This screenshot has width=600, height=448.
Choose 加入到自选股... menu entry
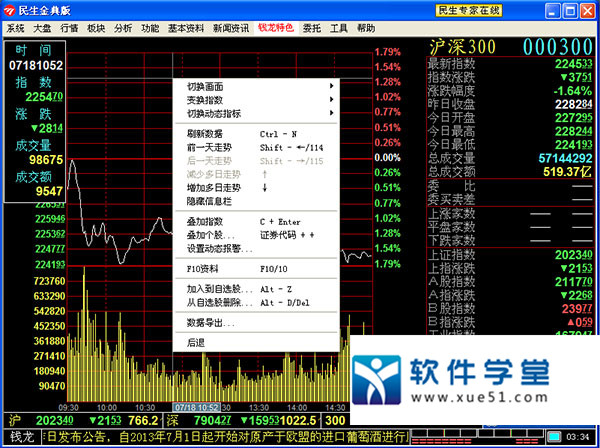[x=256, y=289]
